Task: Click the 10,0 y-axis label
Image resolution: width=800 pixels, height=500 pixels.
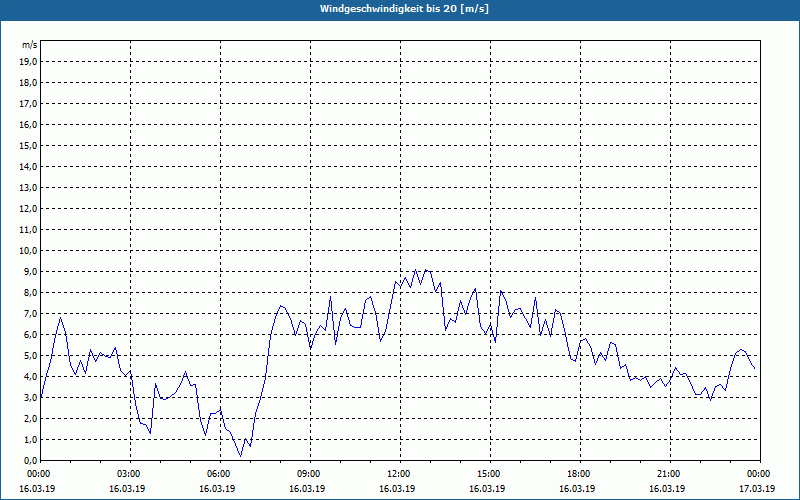Action: click(x=29, y=251)
